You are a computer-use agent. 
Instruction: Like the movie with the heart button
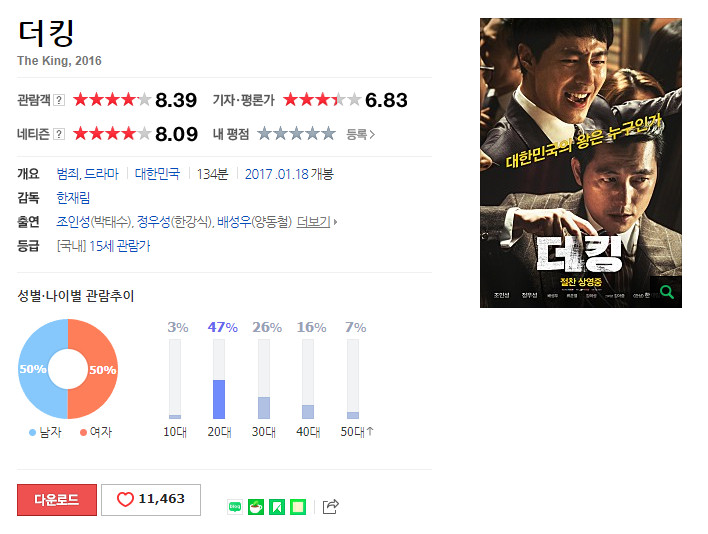151,500
